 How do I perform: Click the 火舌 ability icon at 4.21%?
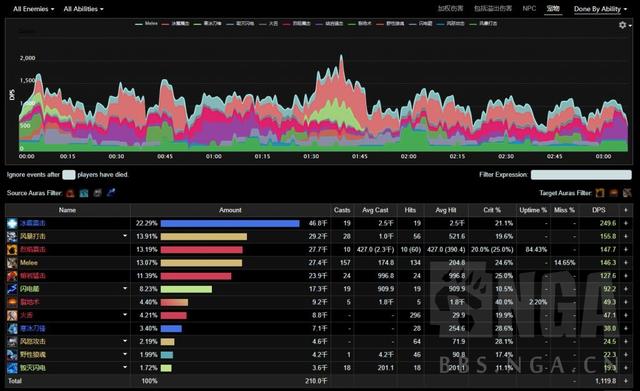point(12,315)
